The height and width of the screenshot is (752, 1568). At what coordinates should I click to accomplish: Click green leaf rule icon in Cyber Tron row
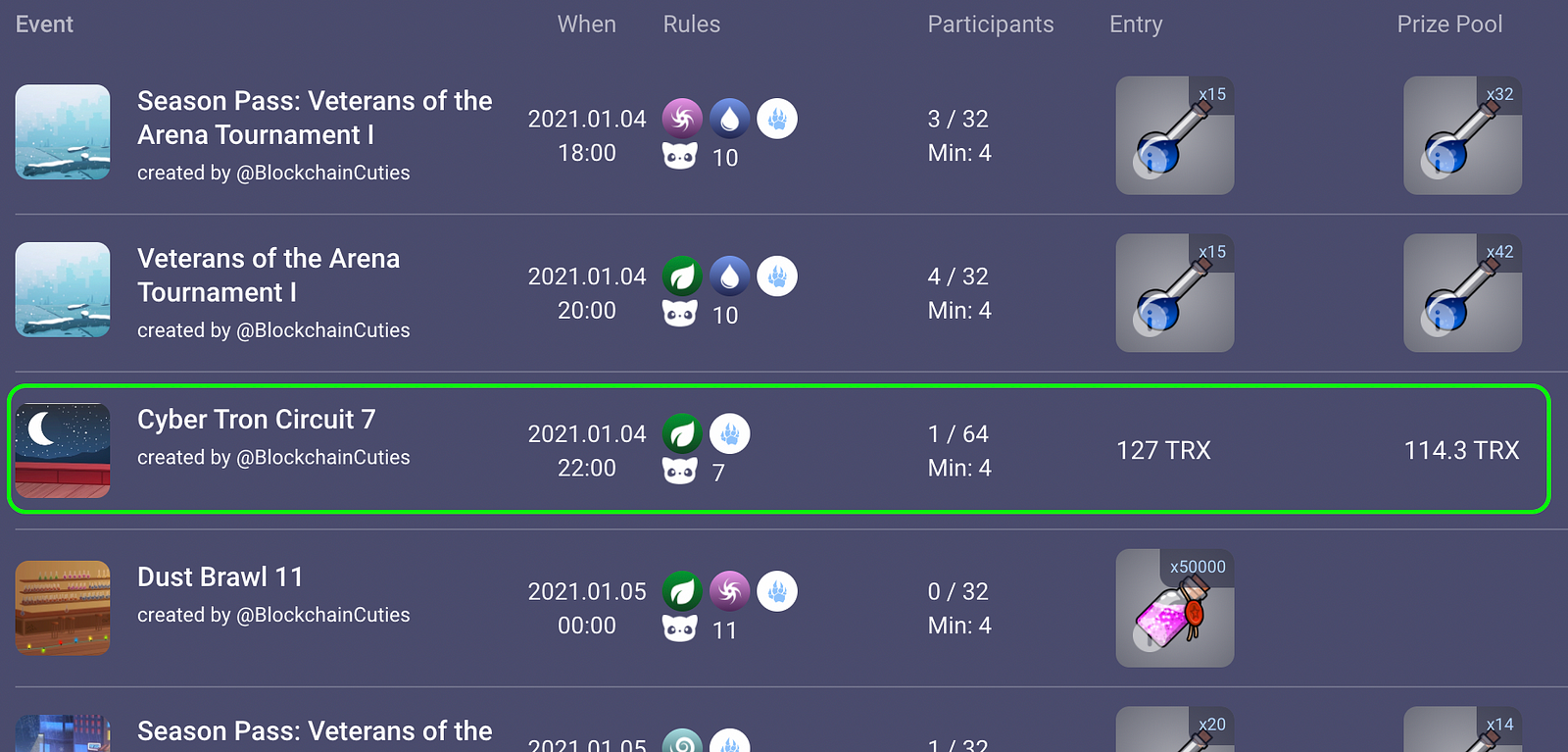click(x=682, y=433)
